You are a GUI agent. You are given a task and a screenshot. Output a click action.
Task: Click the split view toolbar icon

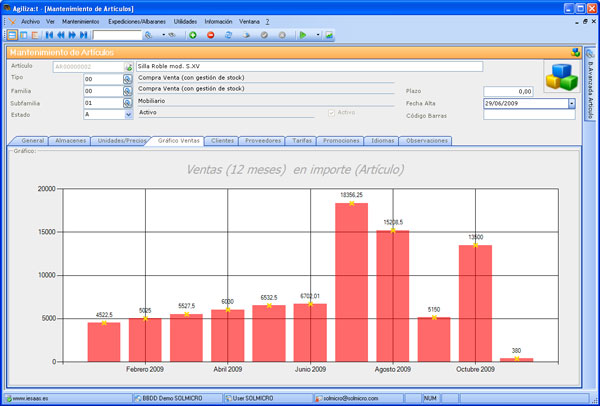pyautogui.click(x=24, y=35)
